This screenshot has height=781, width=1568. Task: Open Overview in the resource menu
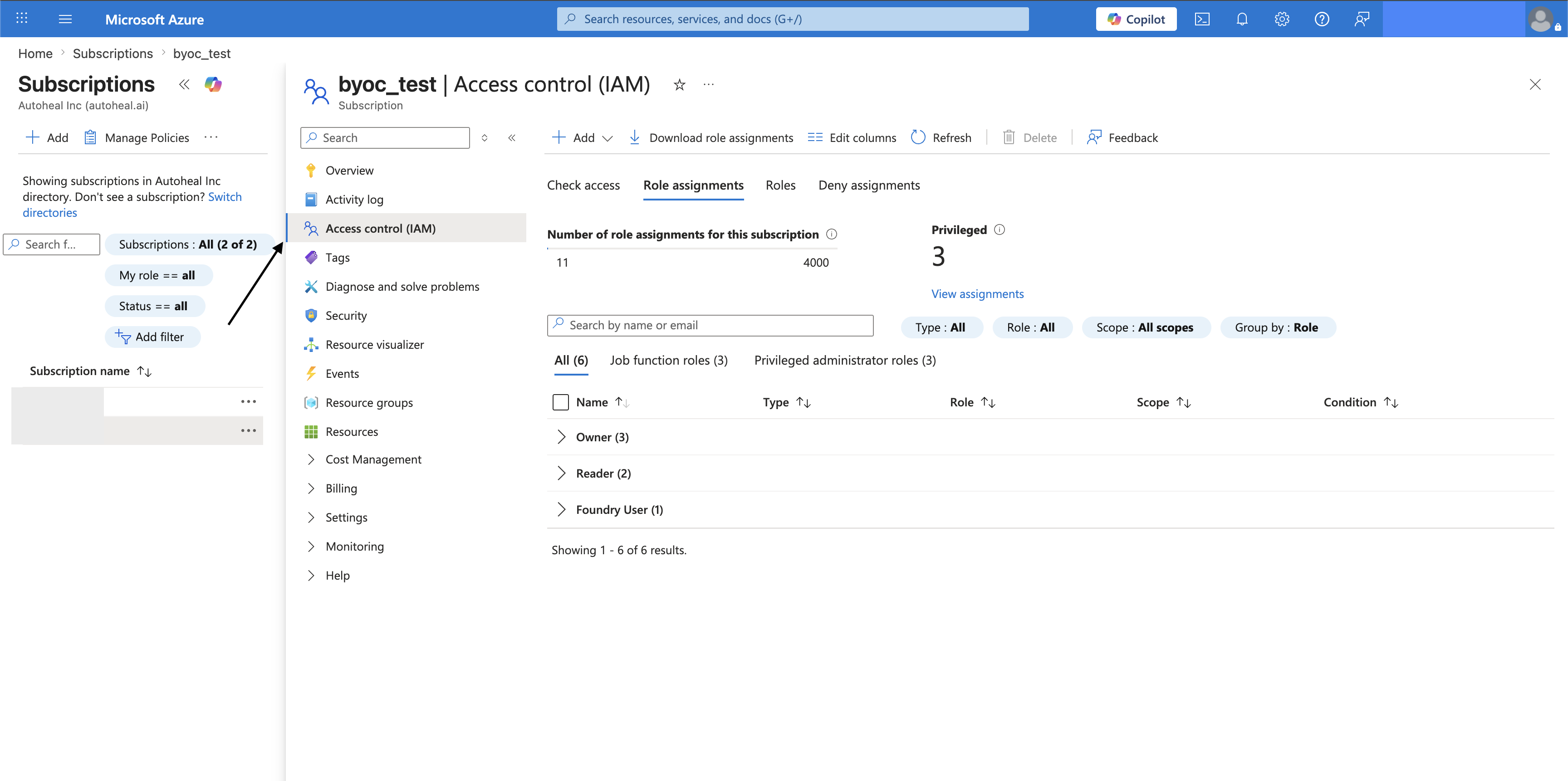(349, 171)
